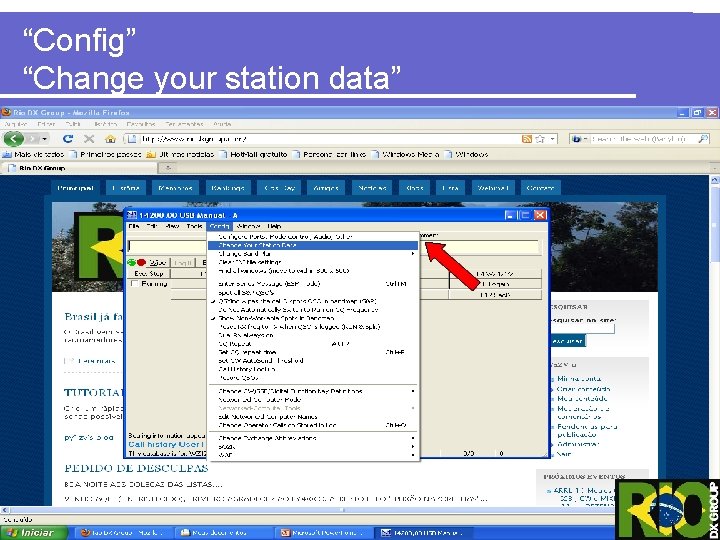Click the search magnifier icon in Firefox search box
This screenshot has width=720, height=540.
click(x=703, y=139)
